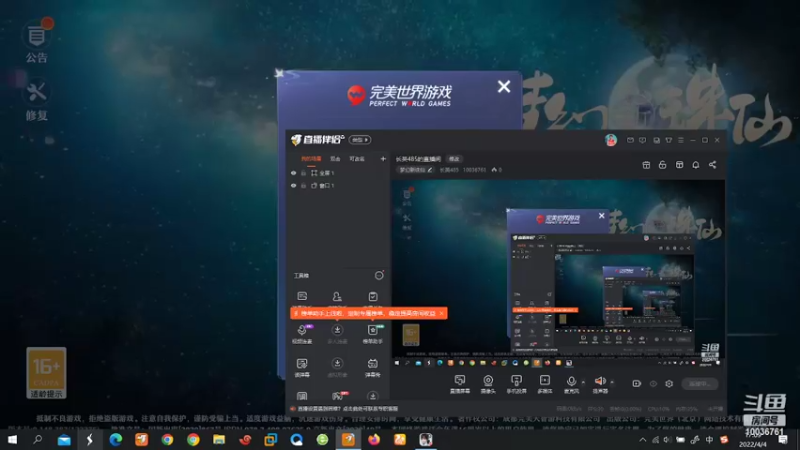Open Windows Start menu
Viewport: 800px width, 450px height.
(12, 440)
